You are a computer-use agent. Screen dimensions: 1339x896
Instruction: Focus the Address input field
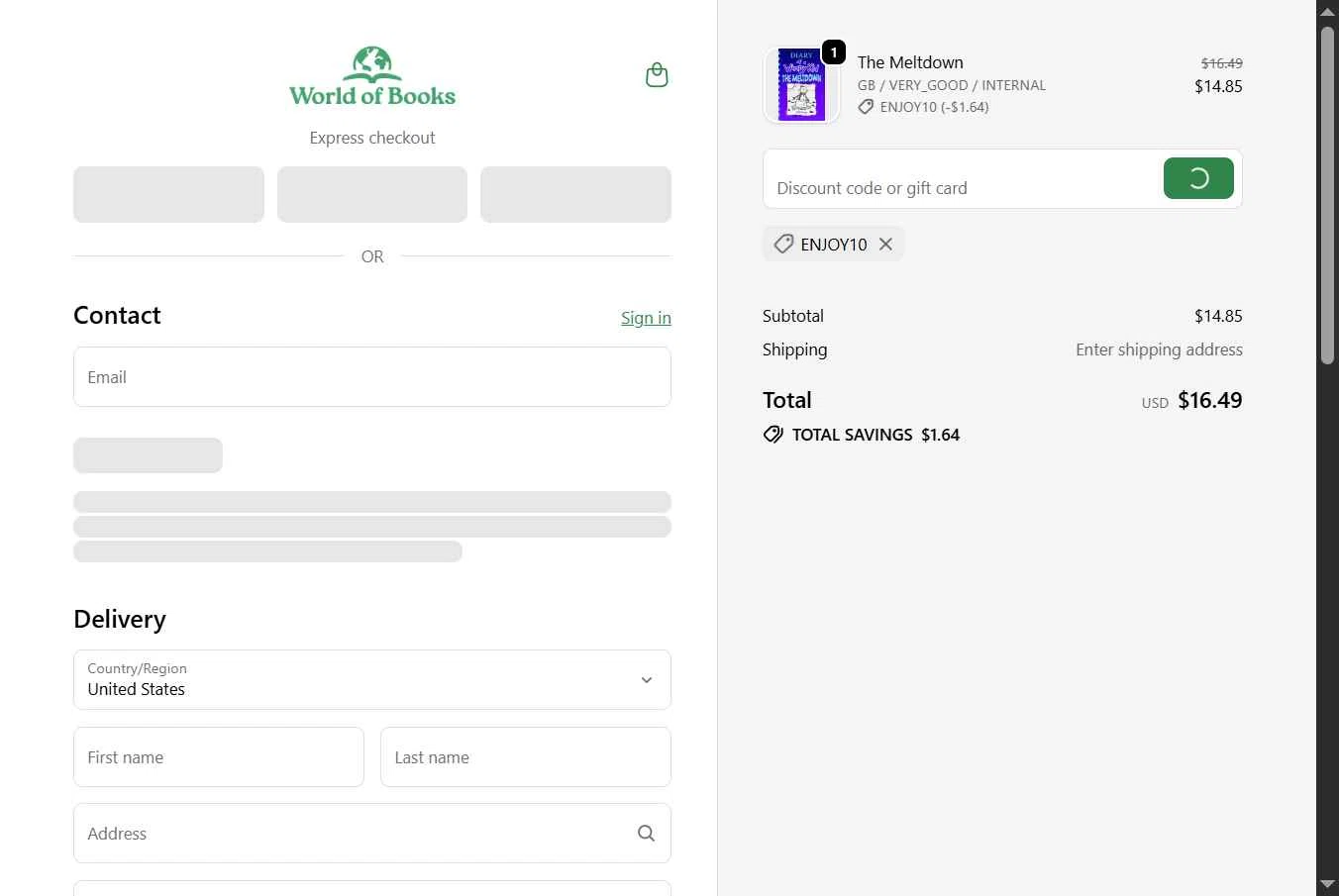click(x=372, y=834)
